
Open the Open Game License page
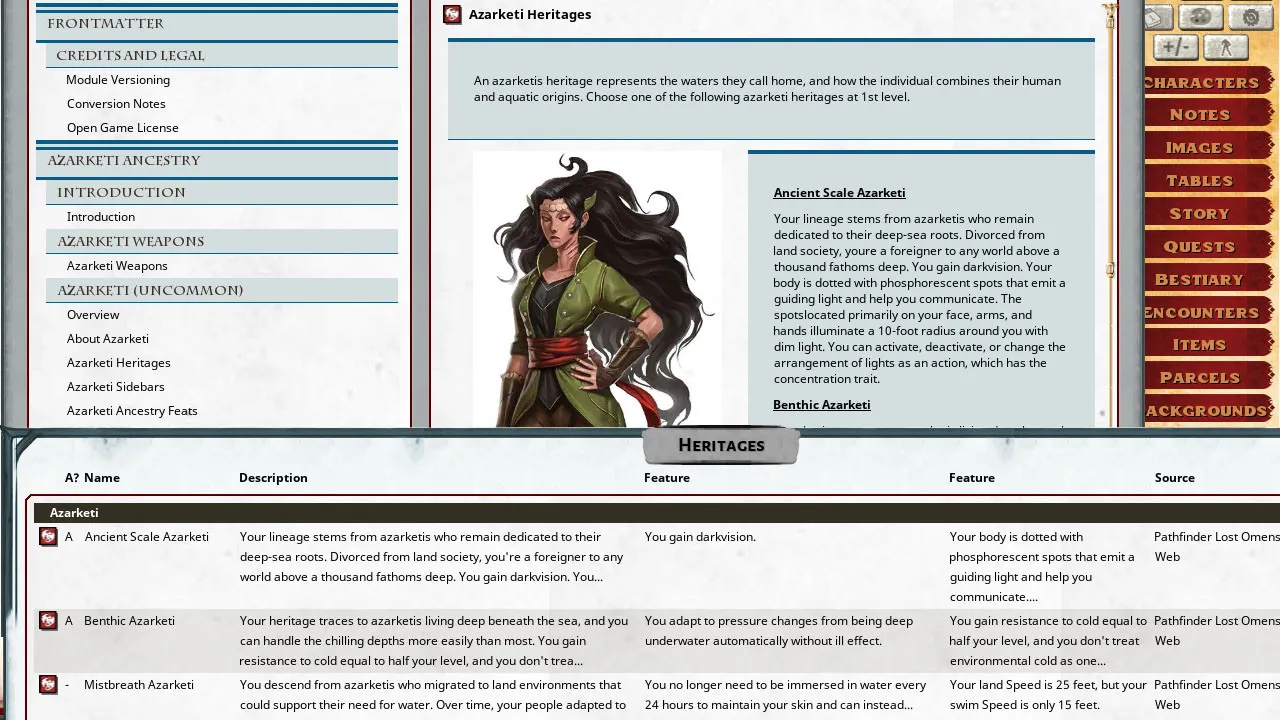[x=122, y=128]
